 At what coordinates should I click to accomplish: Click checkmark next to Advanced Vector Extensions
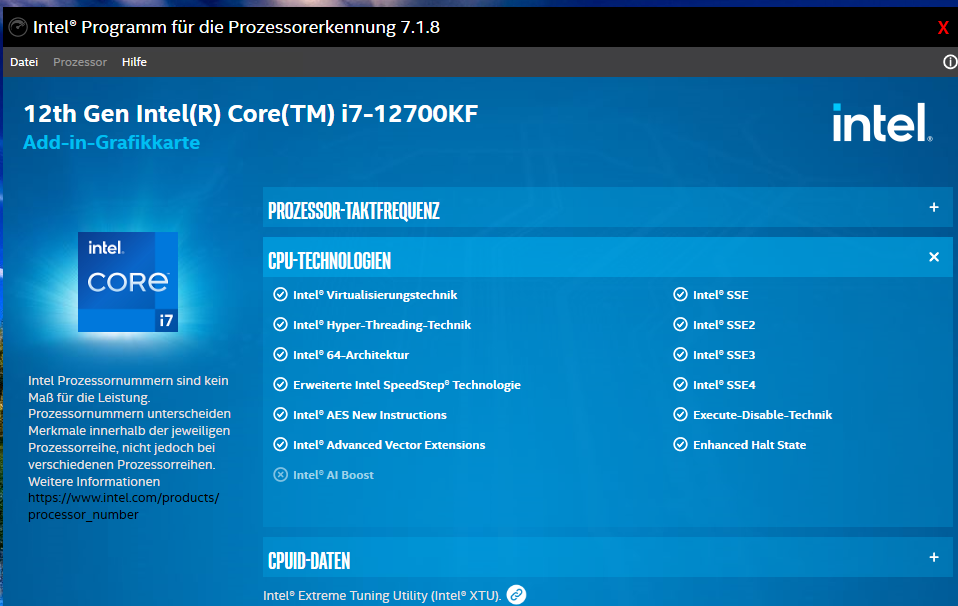(280, 444)
